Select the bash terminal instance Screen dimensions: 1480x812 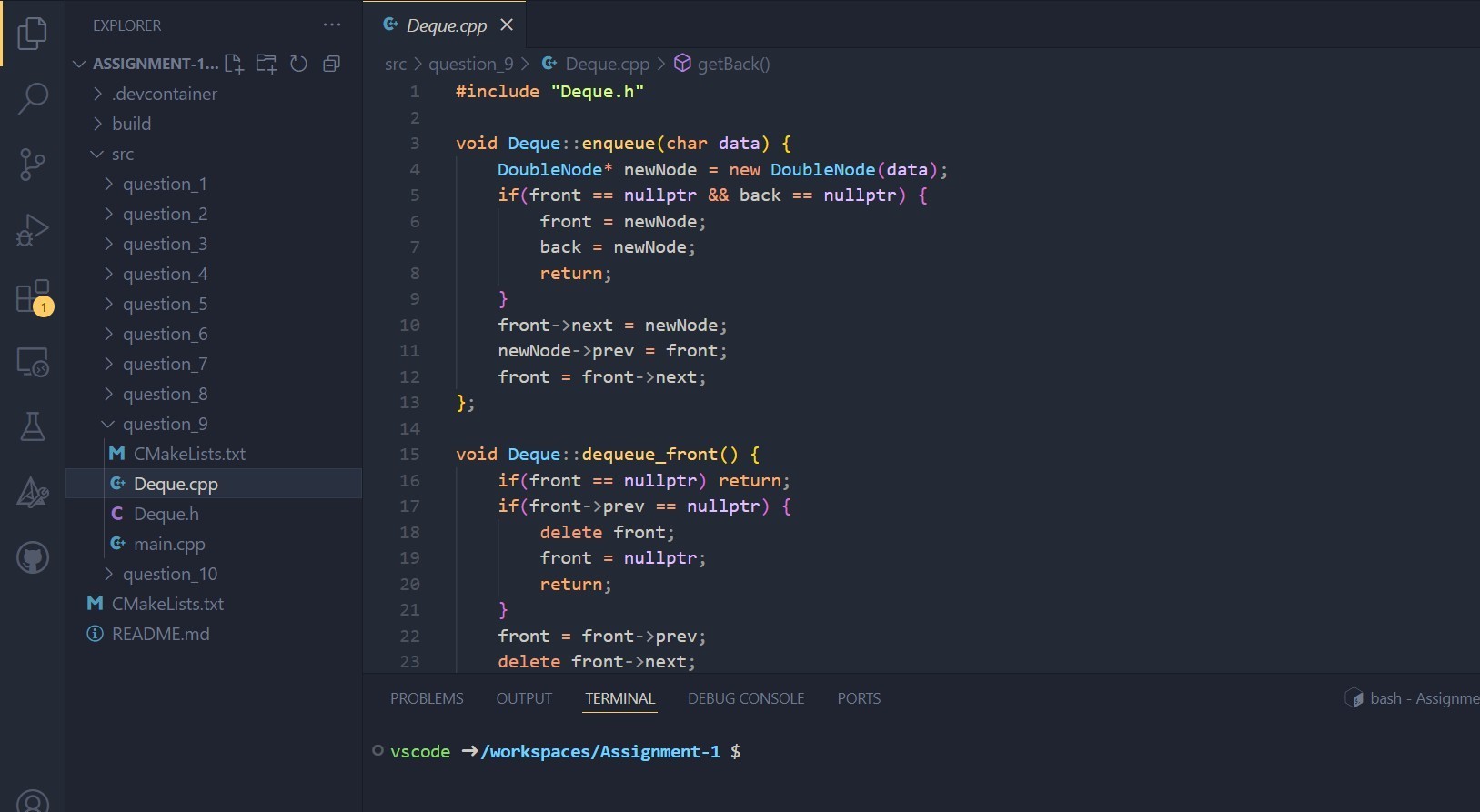tap(1412, 698)
